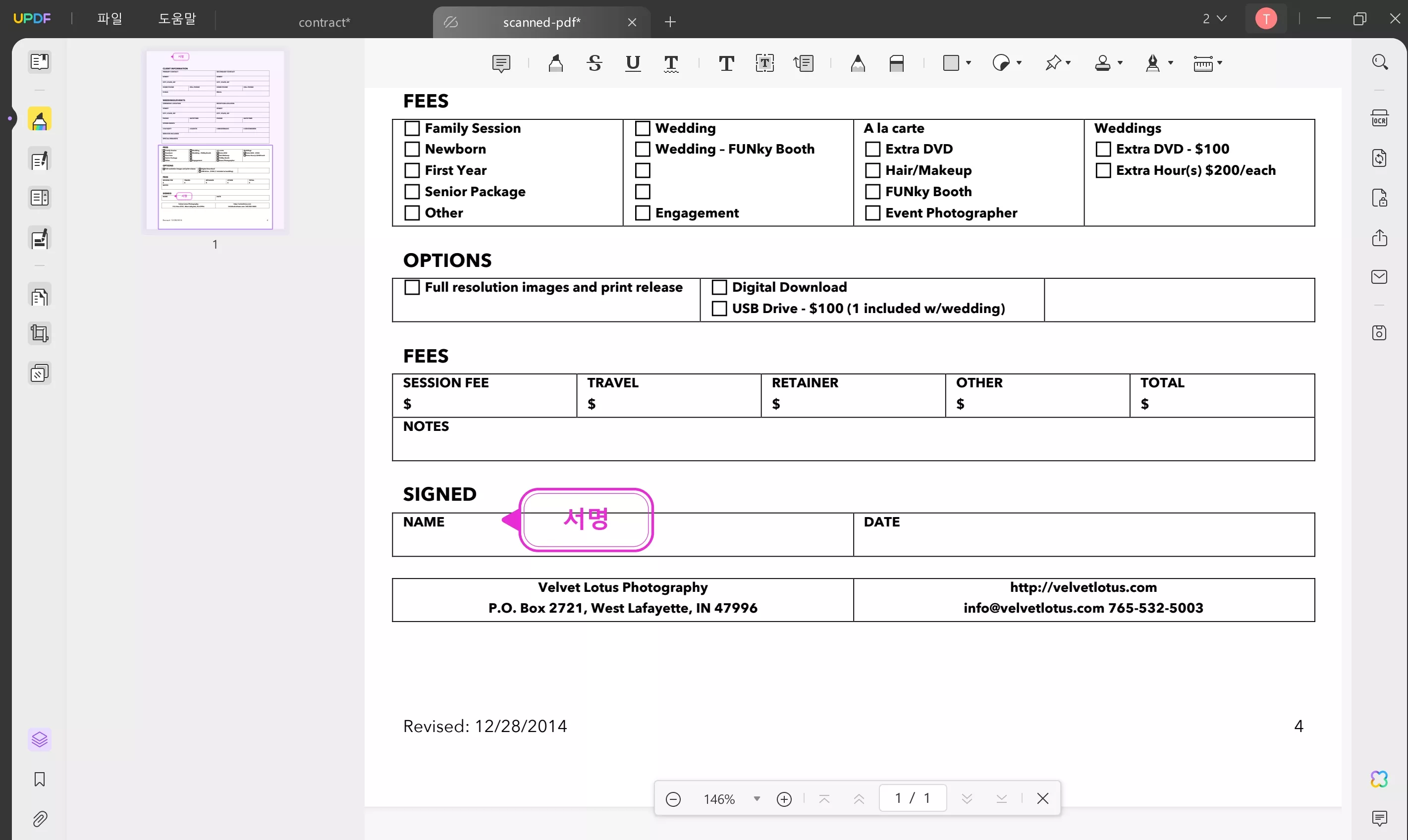1408x840 pixels.
Task: Click the strikethrough text tool icon
Action: pyautogui.click(x=594, y=63)
